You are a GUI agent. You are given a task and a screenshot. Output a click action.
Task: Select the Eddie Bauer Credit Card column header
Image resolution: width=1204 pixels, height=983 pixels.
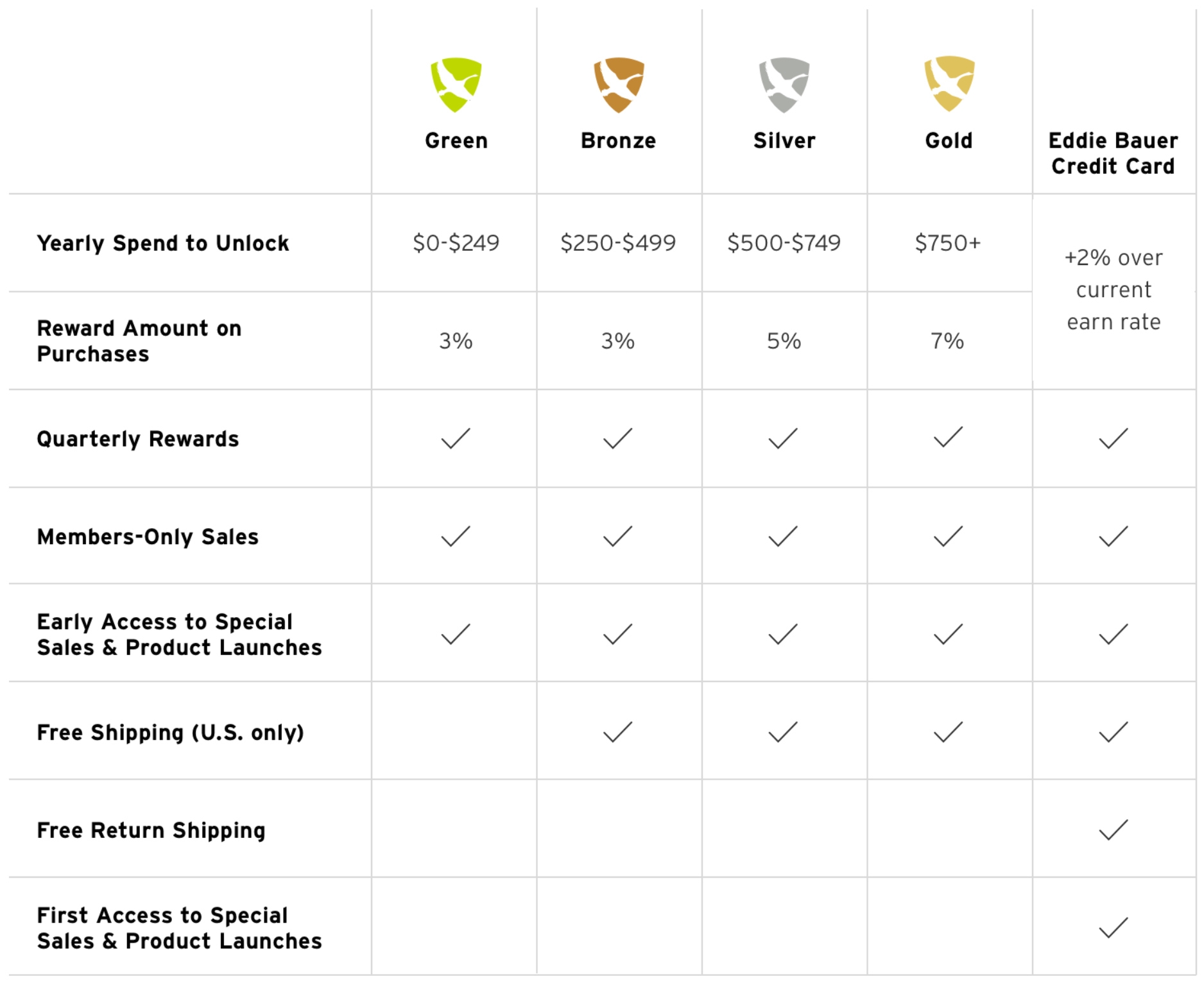(x=1113, y=153)
